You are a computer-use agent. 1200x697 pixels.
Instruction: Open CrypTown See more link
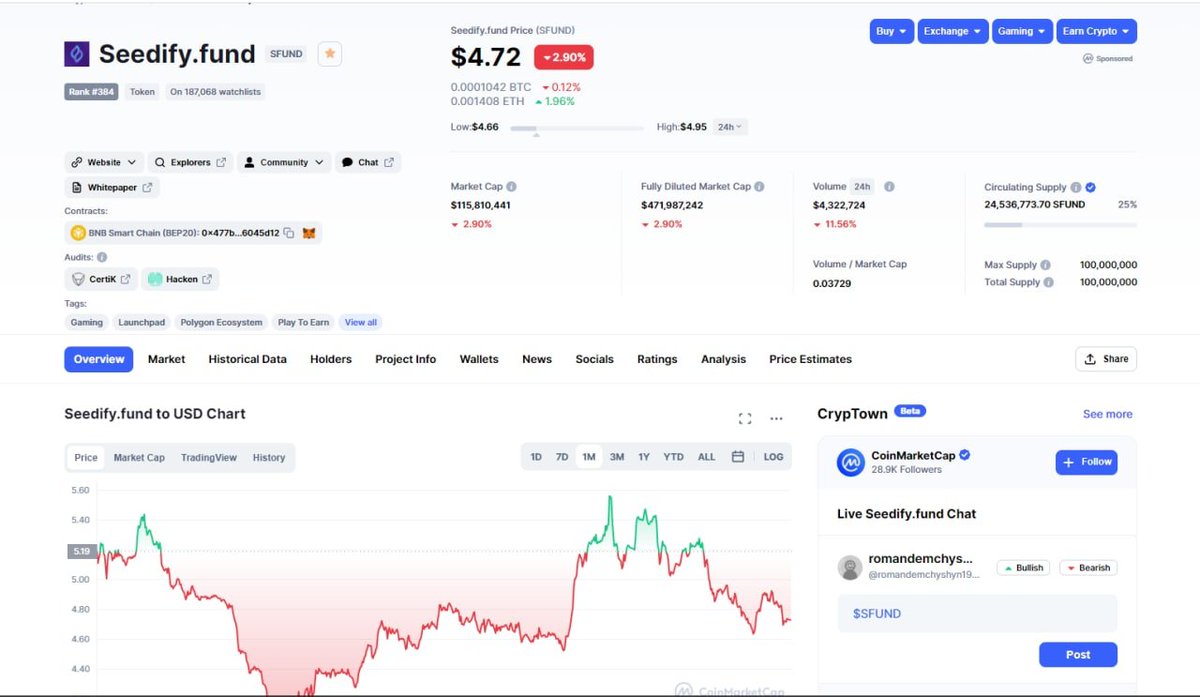[1108, 414]
